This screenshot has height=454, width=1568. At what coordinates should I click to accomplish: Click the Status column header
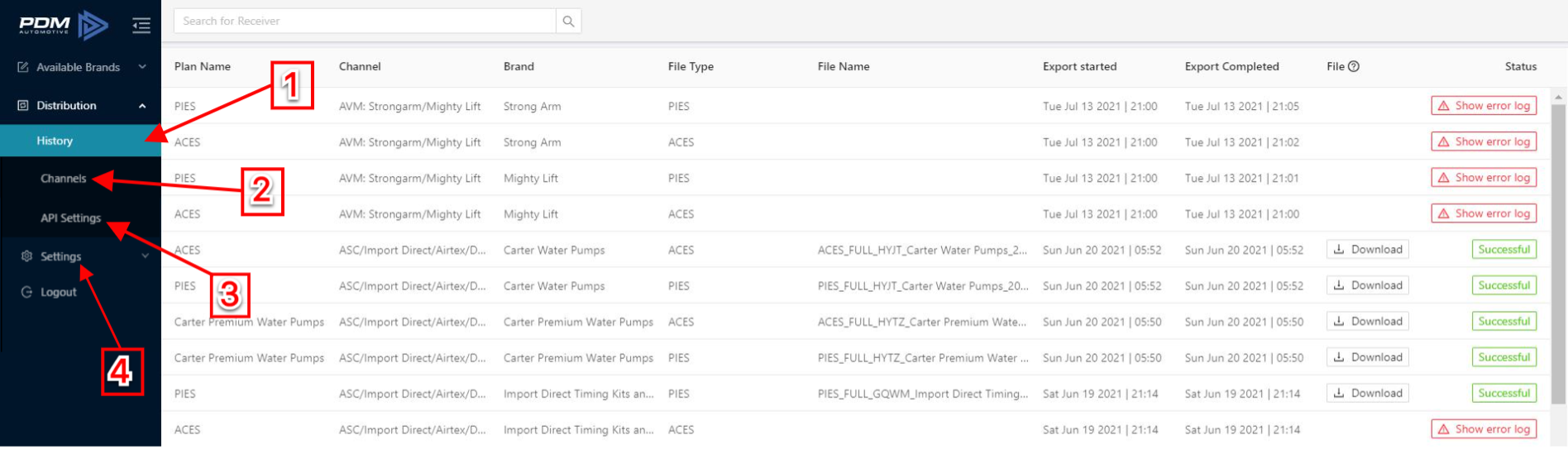pyautogui.click(x=1520, y=67)
